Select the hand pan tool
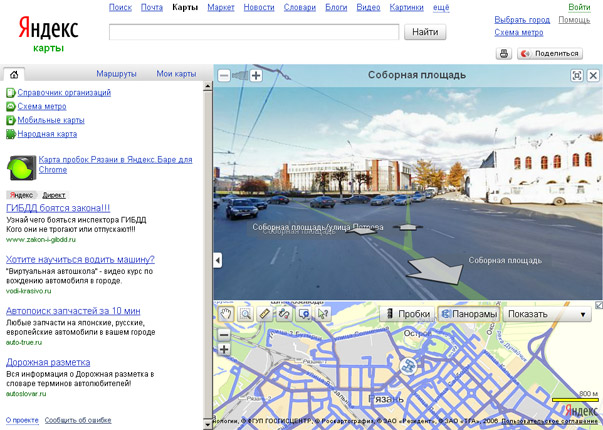Viewport: 603px width, 430px height. pos(226,314)
